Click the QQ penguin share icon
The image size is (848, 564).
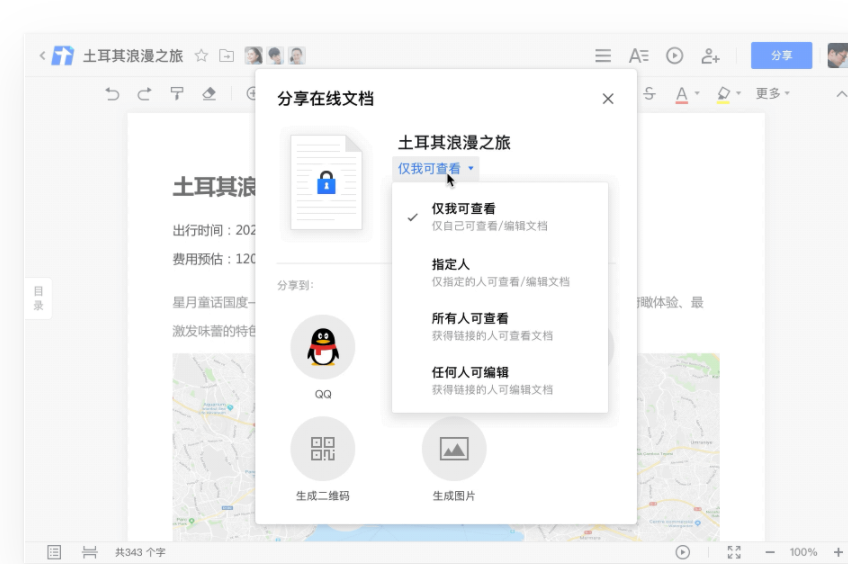[x=322, y=347]
